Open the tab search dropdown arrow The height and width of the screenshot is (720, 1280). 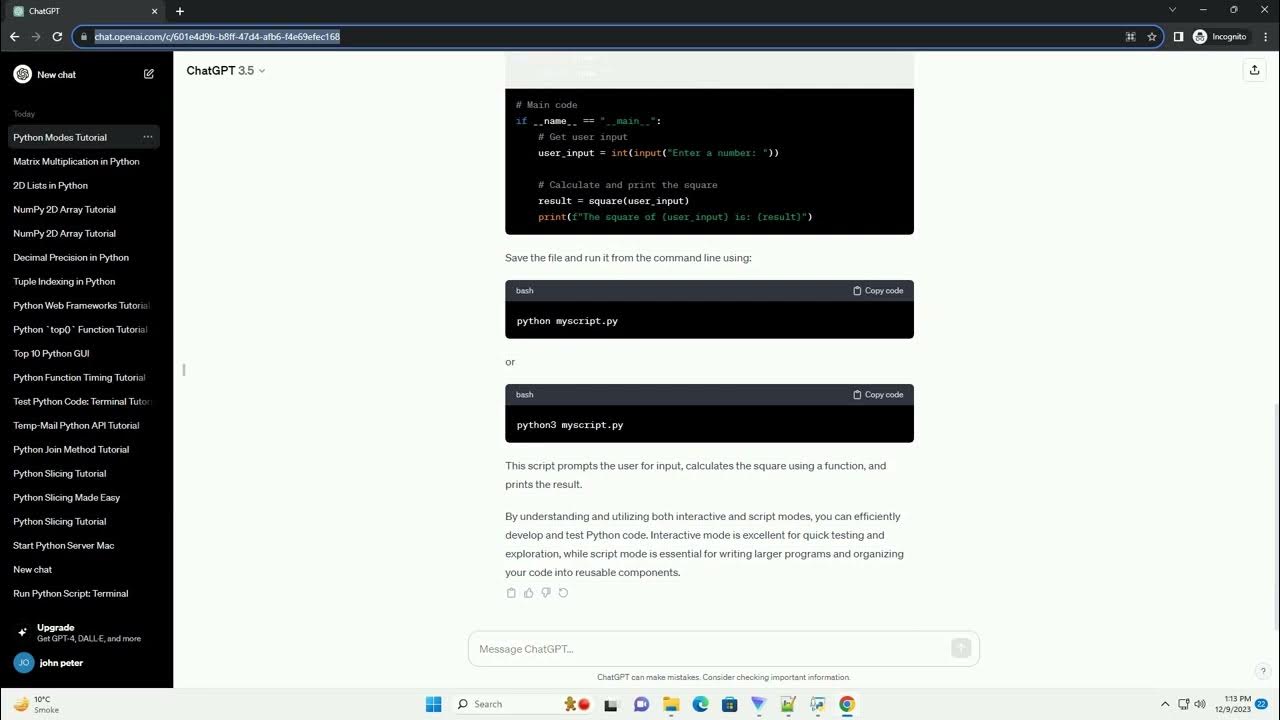[x=1173, y=10]
